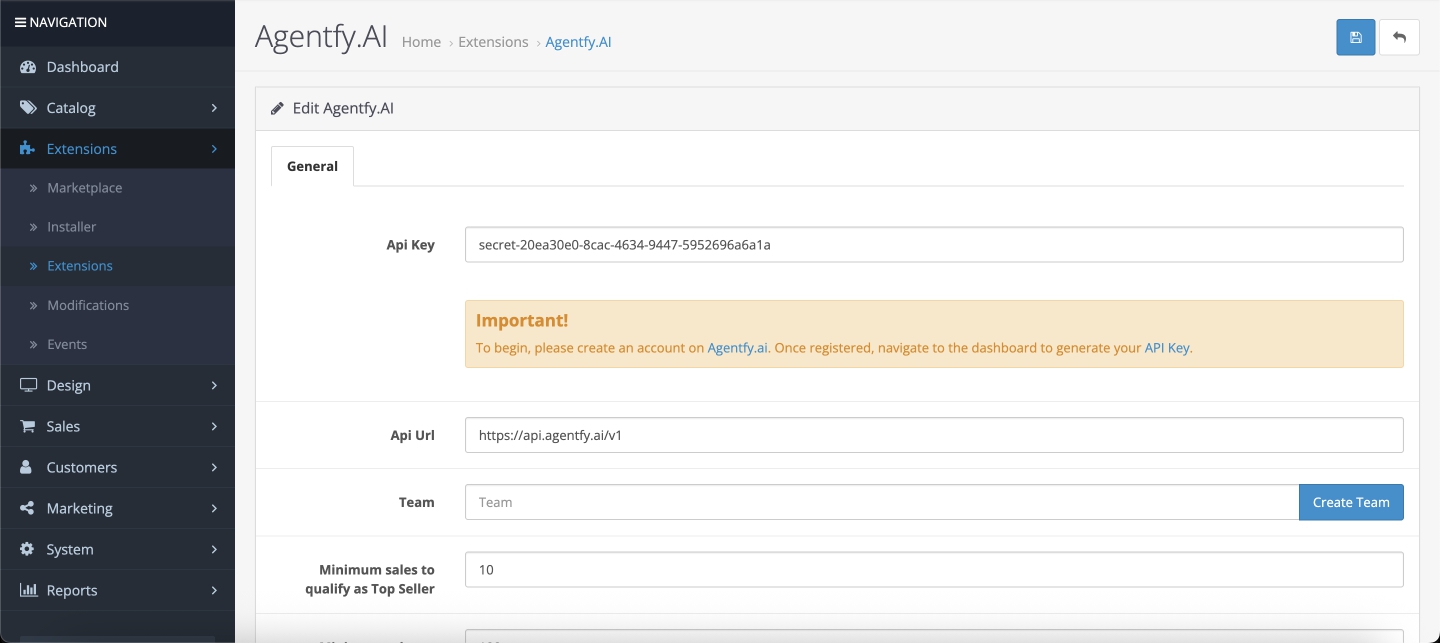The height and width of the screenshot is (643, 1440).
Task: Open the Marketplace sidebar entry
Action: pyautogui.click(x=84, y=187)
